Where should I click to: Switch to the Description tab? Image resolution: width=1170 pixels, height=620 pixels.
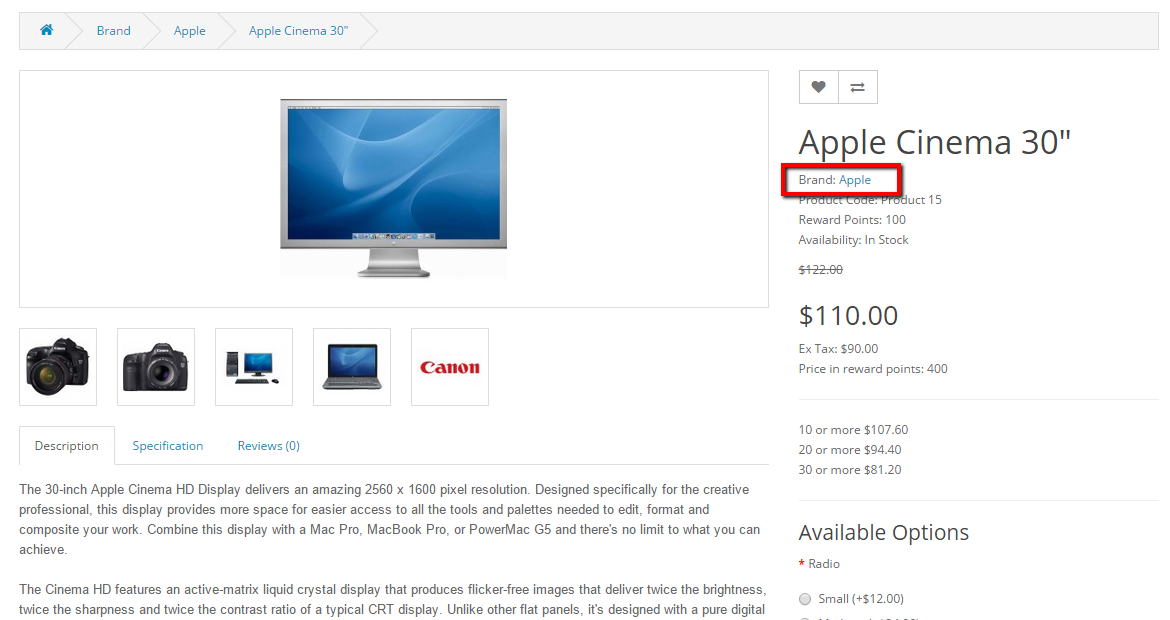(66, 445)
